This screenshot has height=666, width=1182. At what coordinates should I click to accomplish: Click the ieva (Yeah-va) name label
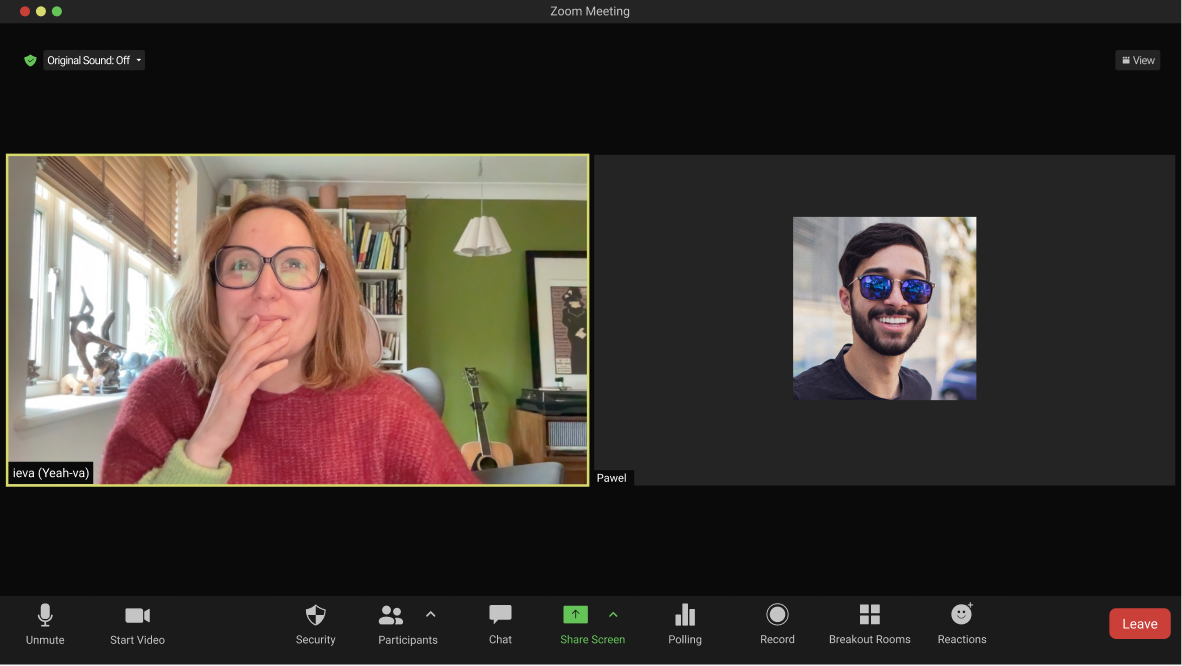51,473
